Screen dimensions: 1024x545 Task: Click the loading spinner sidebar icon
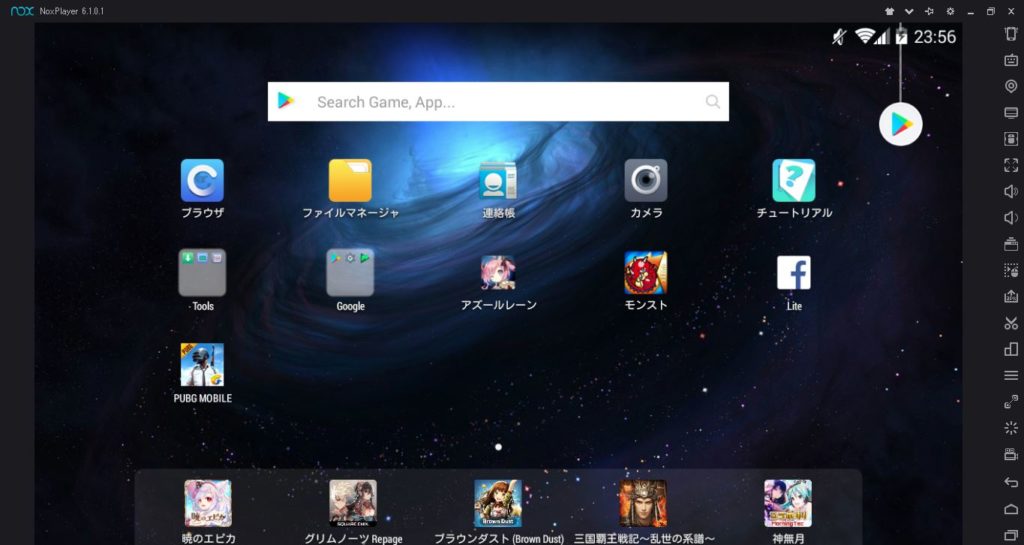click(x=1011, y=428)
